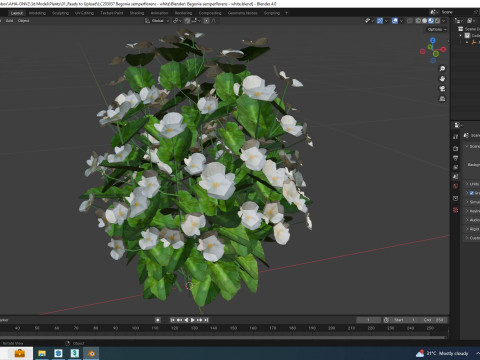Toggle snapping magnet in header

coord(187,21)
